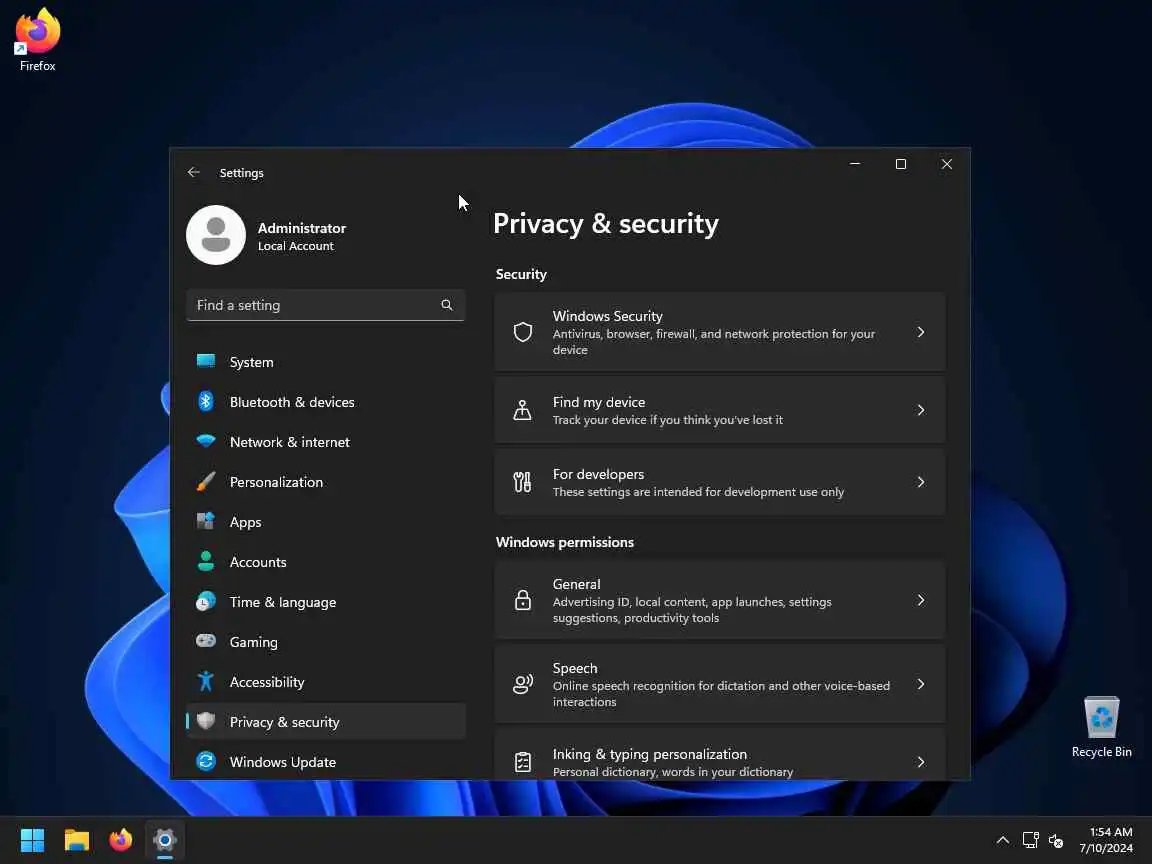This screenshot has width=1152, height=864.
Task: Open the Windows Start button
Action: click(x=32, y=840)
